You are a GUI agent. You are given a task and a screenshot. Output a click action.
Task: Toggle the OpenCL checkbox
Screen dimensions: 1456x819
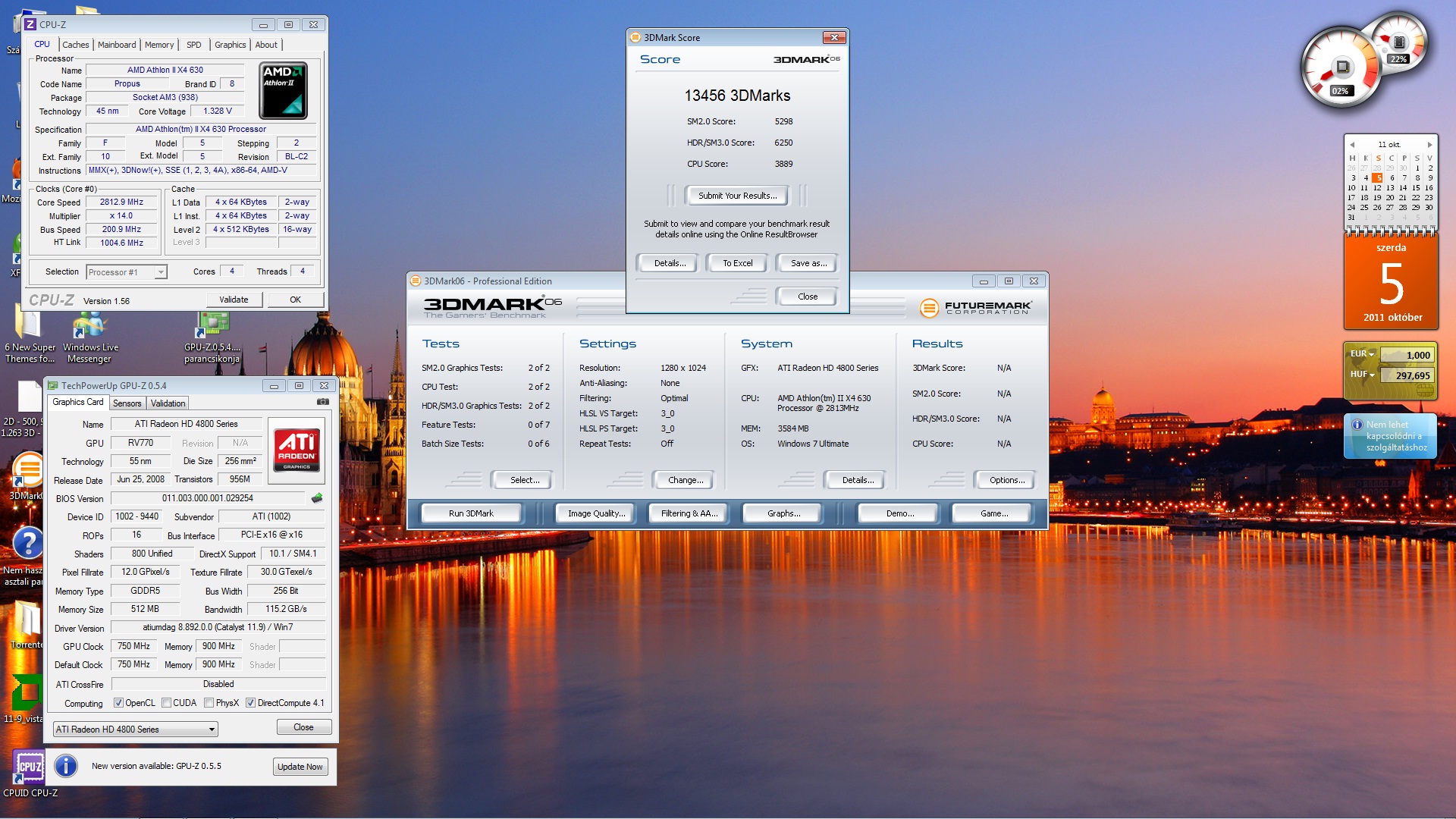click(118, 703)
